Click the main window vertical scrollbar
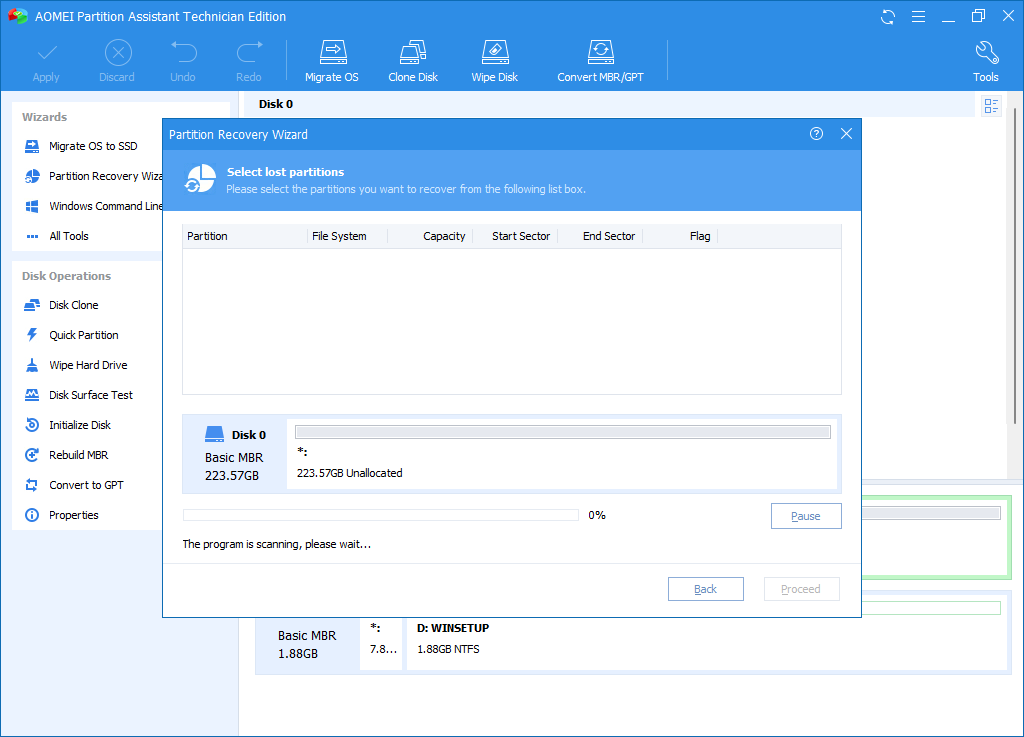Screen dimensions: 1024x737 [1014, 264]
